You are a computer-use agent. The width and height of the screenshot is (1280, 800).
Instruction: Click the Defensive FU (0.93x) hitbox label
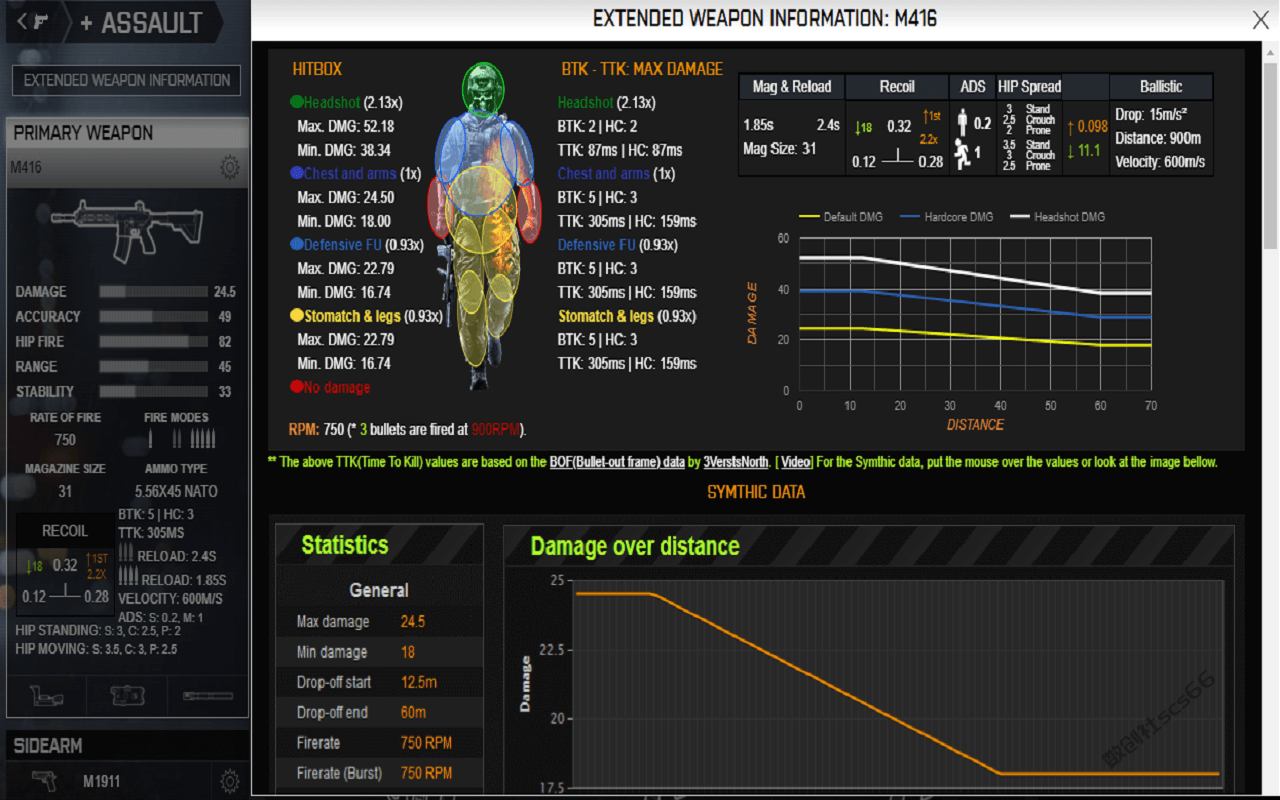click(365, 245)
